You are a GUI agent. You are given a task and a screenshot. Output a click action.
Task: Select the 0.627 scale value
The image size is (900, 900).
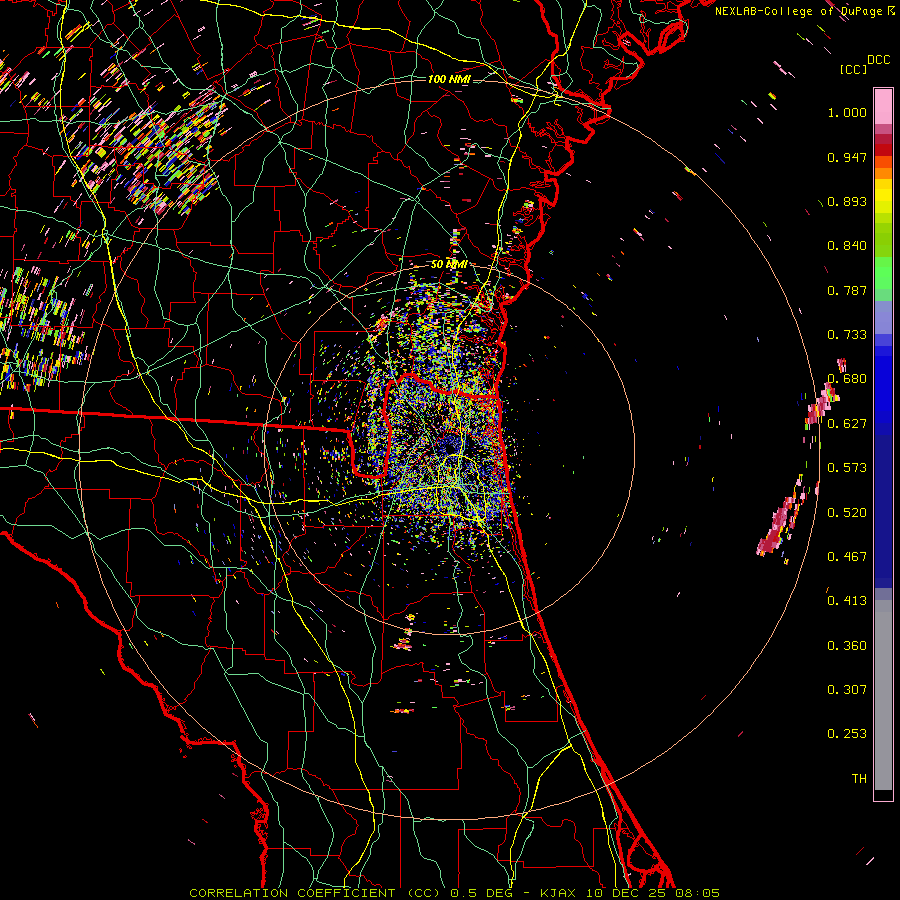tap(847, 424)
